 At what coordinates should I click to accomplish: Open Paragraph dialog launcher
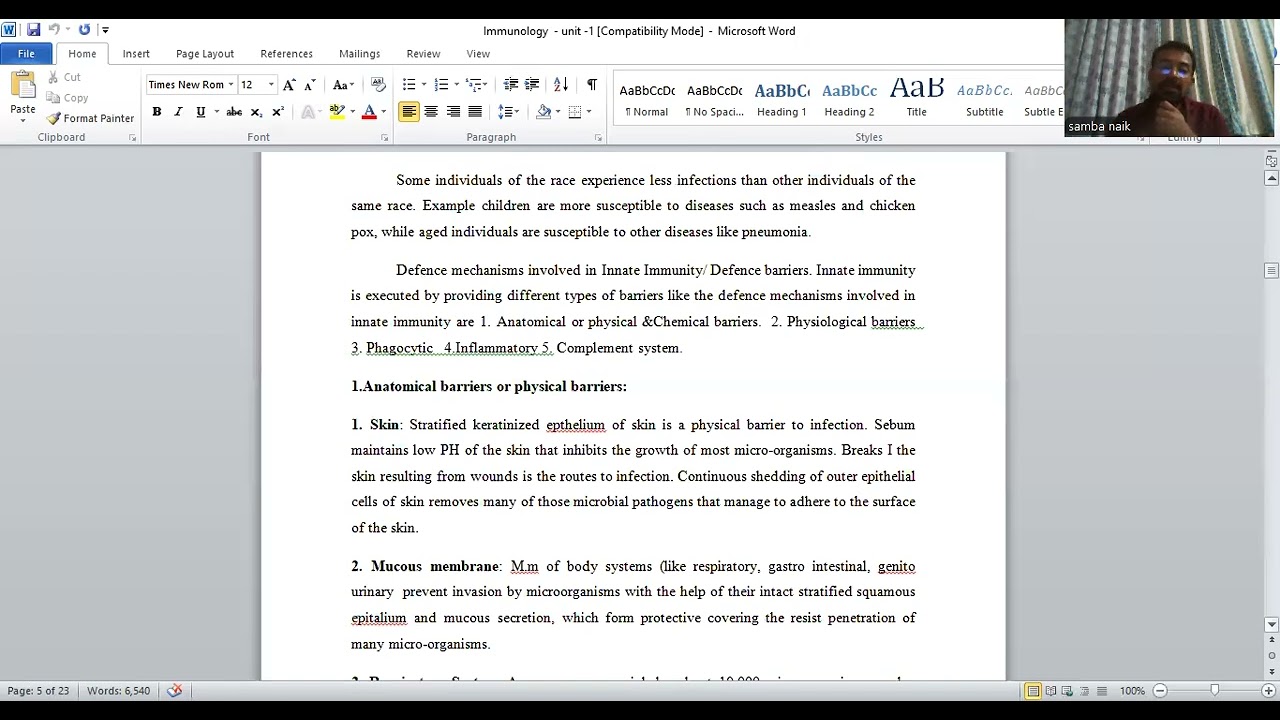[x=598, y=138]
